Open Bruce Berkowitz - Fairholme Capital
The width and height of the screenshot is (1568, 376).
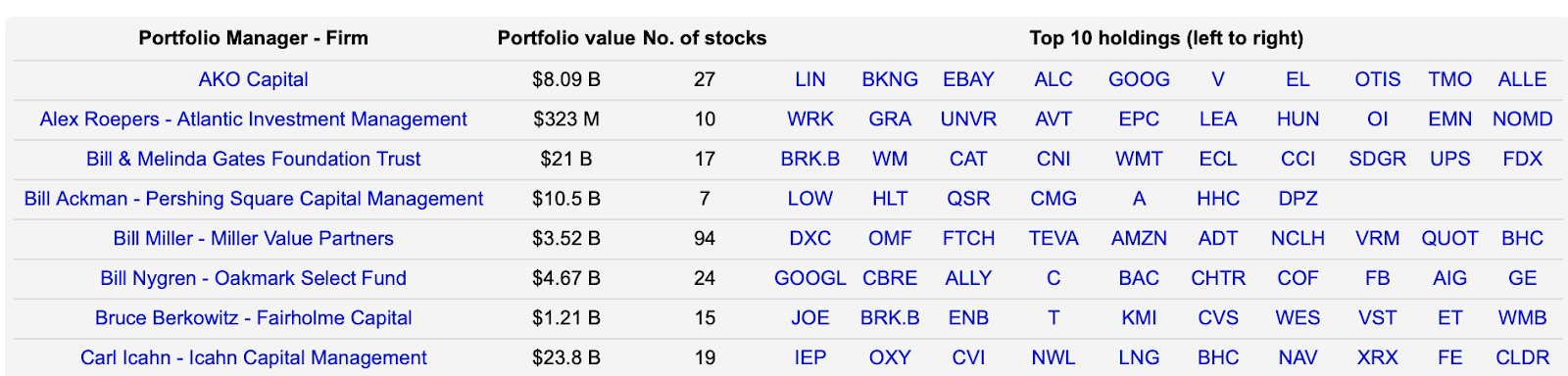253,318
